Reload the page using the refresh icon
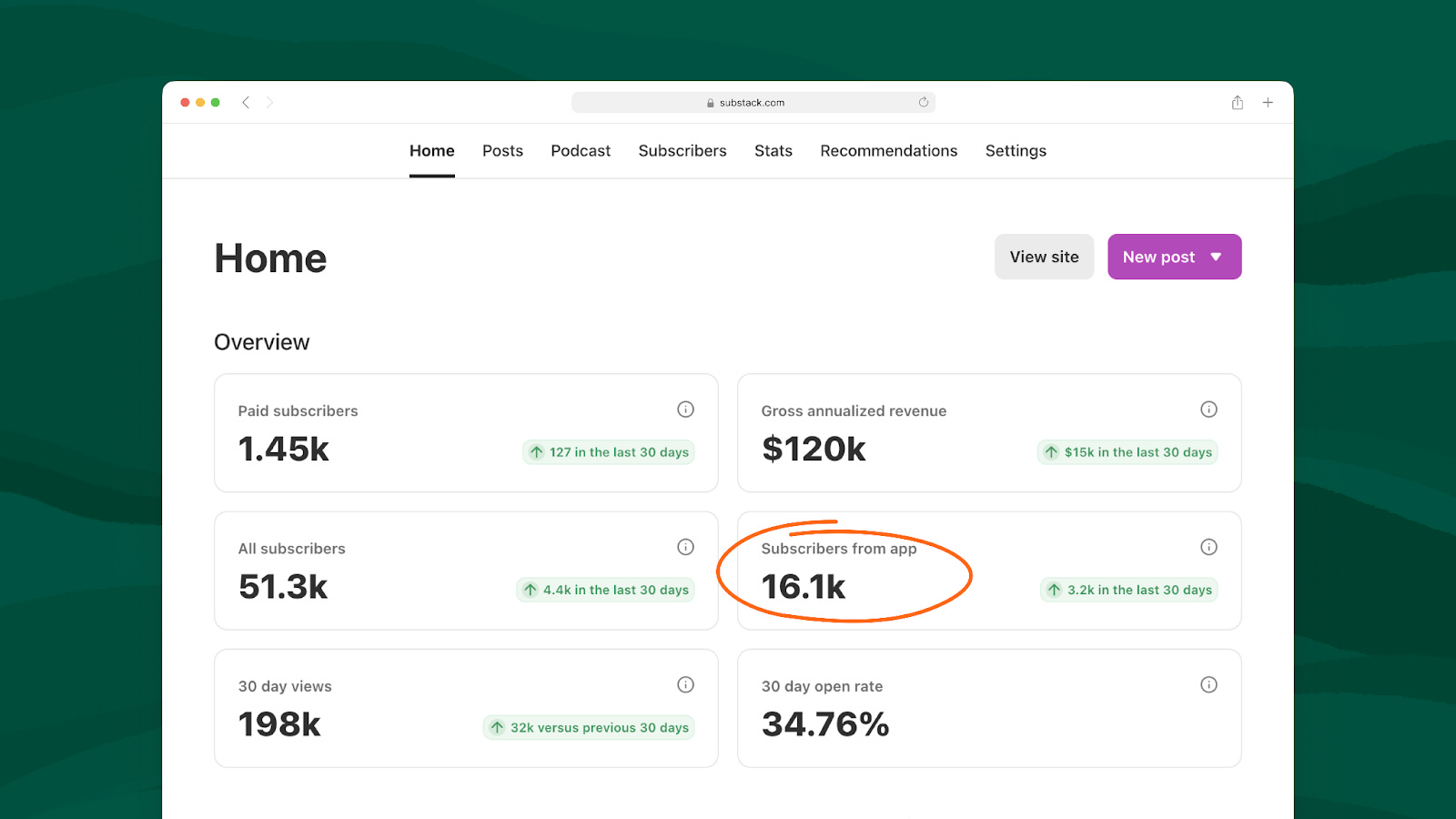 tap(924, 102)
